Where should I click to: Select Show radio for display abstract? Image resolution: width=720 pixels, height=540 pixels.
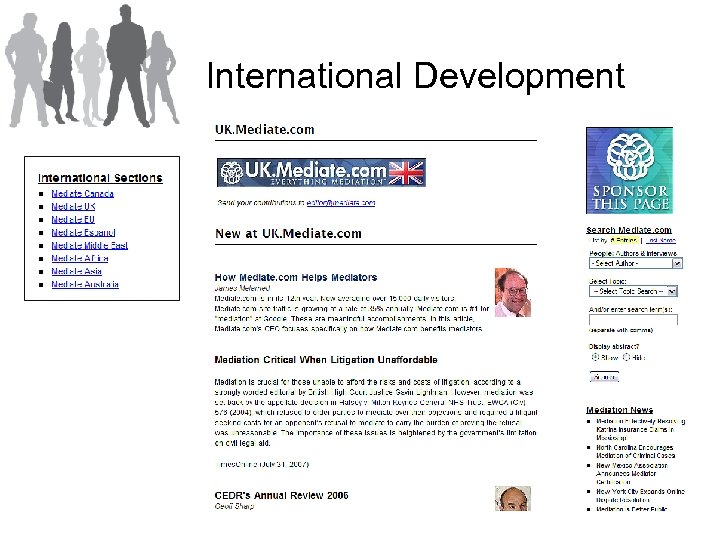(595, 357)
